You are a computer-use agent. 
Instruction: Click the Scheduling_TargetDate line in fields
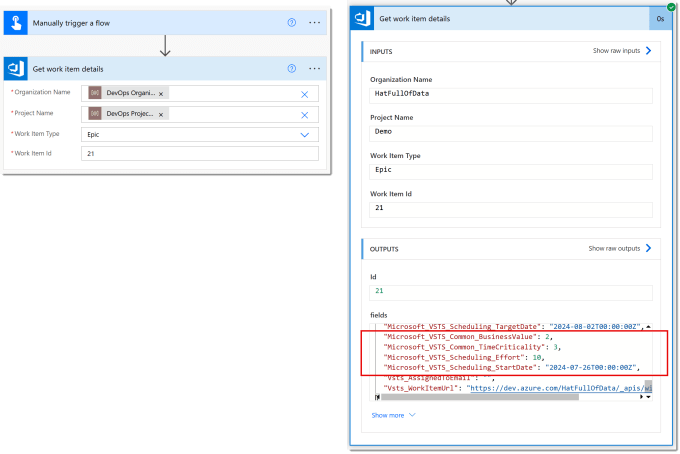coord(514,327)
